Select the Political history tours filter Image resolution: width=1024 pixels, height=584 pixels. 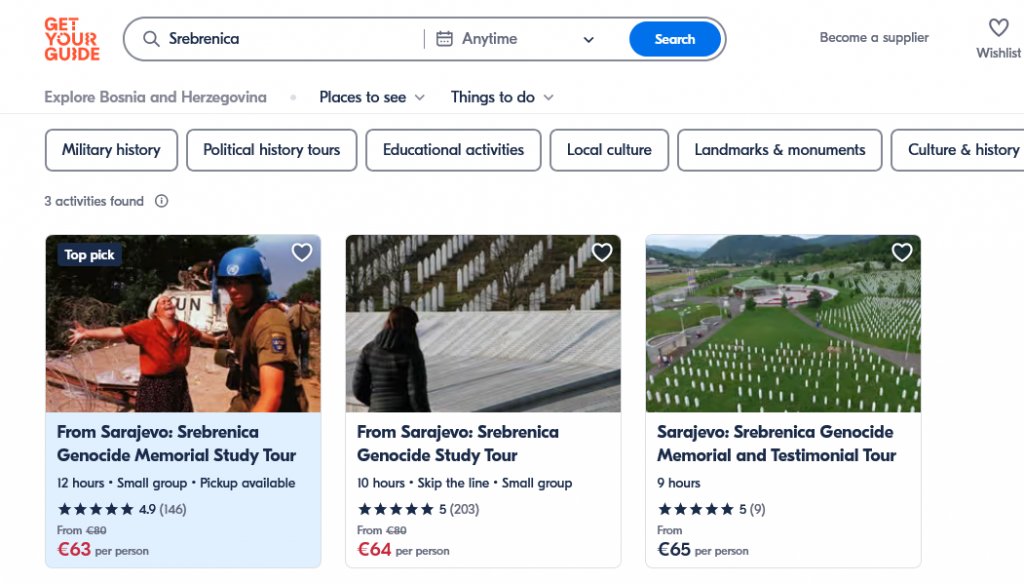tap(271, 150)
